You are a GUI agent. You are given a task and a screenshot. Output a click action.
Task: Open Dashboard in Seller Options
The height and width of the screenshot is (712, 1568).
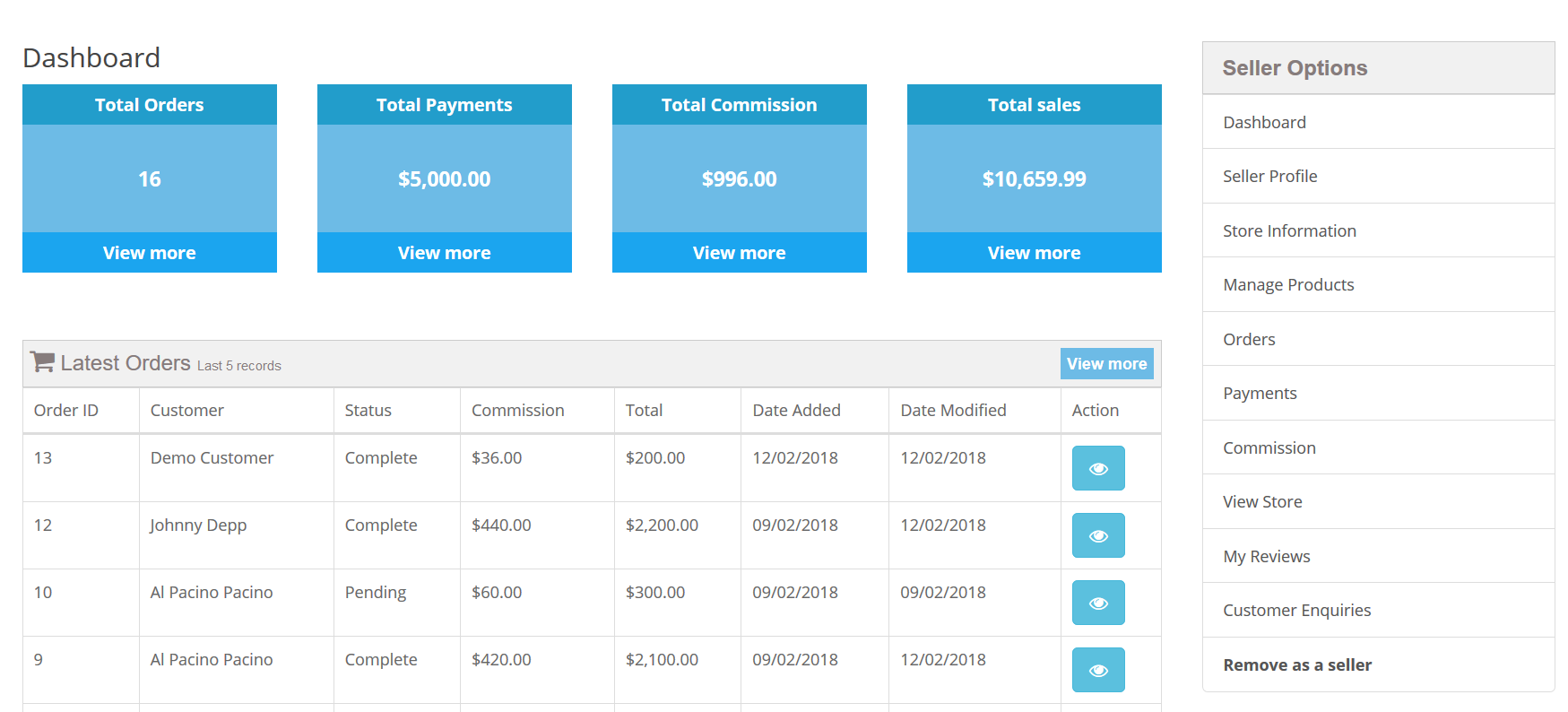pyautogui.click(x=1379, y=122)
